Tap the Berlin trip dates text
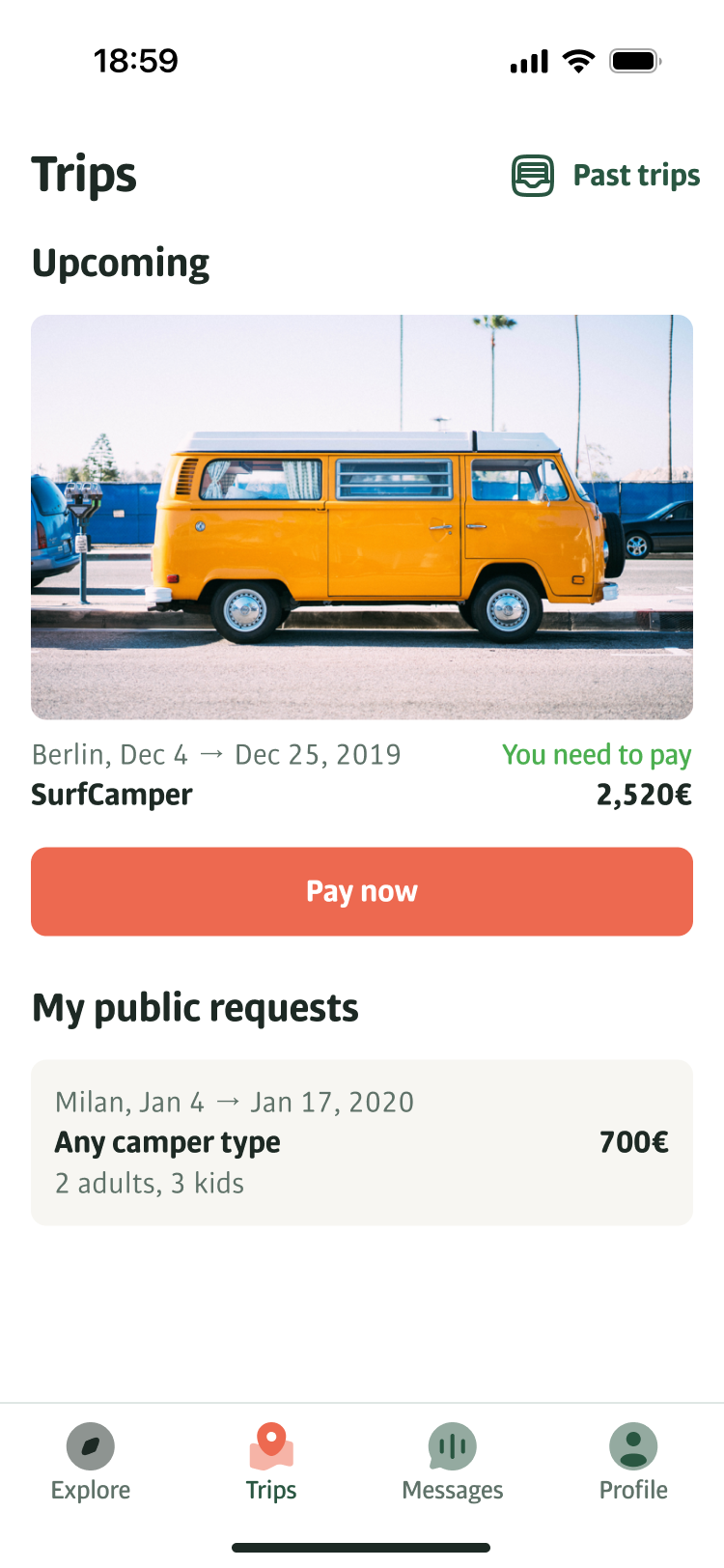 (216, 755)
